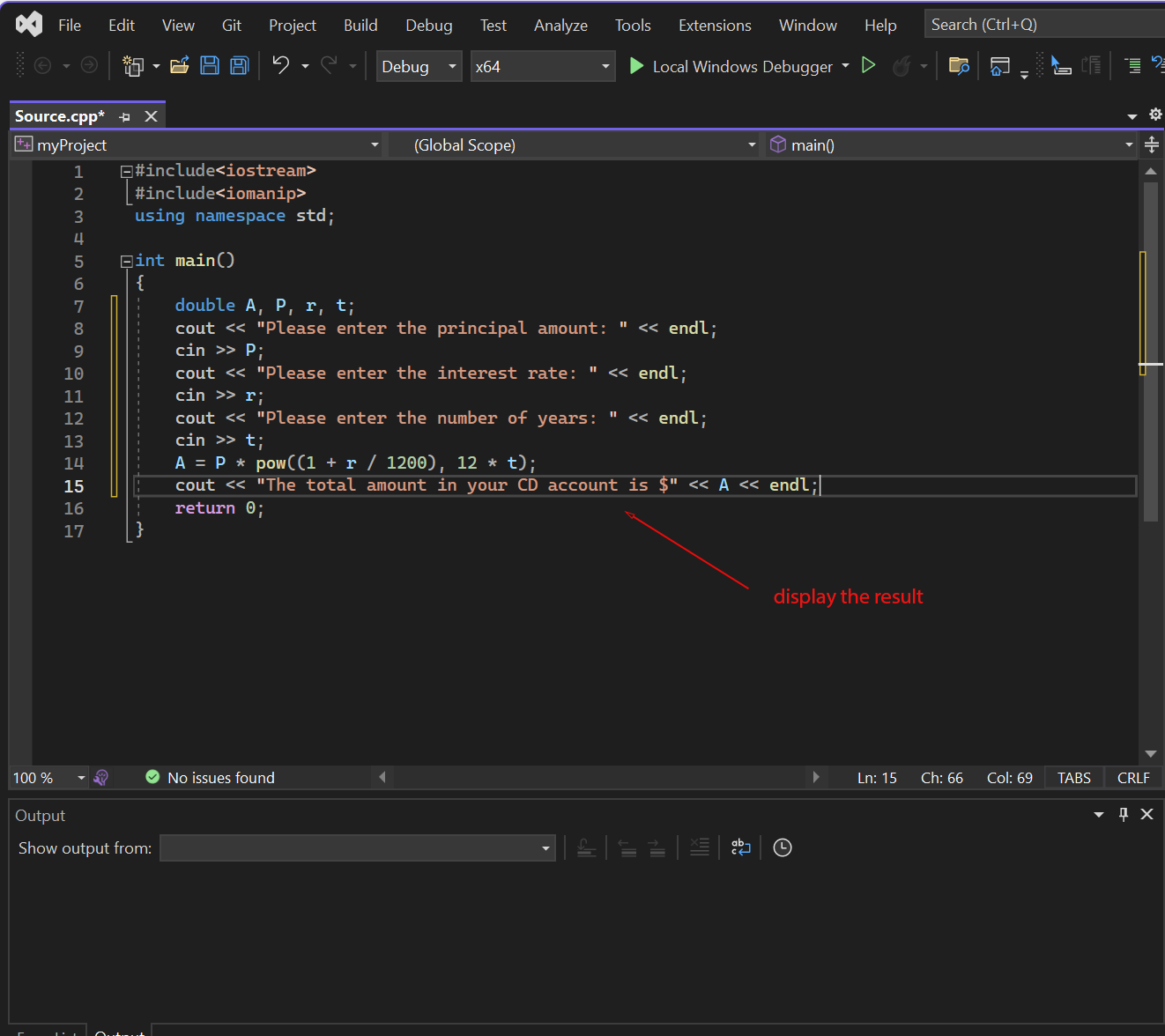Screen dimensions: 1165x1036
Task: Click the Local Windows Debugger button
Action: pos(731,66)
